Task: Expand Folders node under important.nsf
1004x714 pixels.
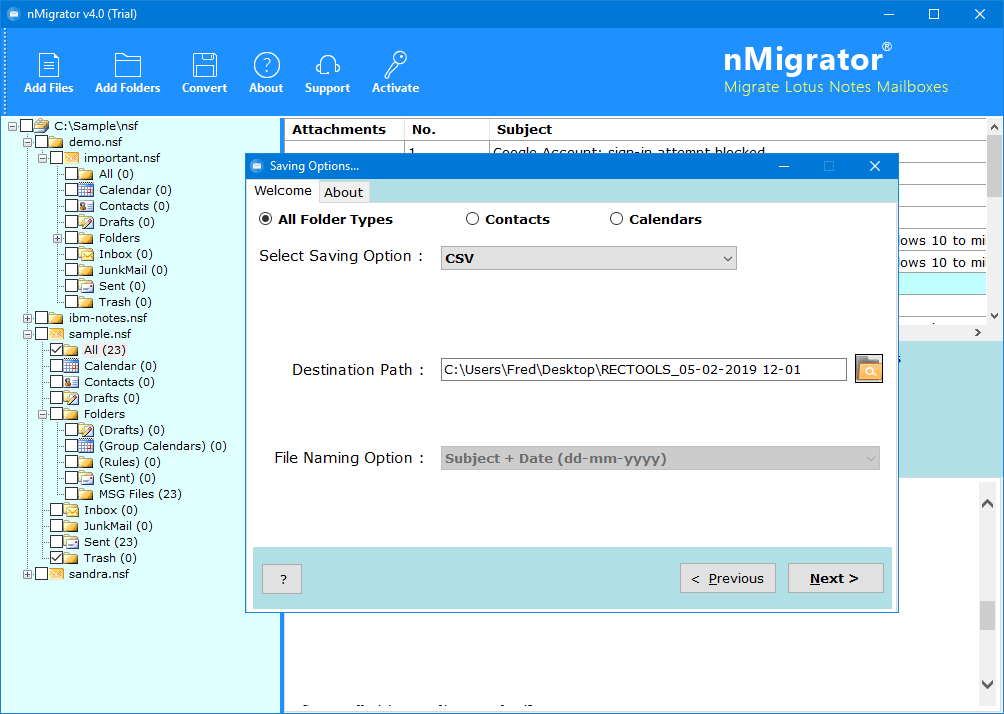Action: 57,238
